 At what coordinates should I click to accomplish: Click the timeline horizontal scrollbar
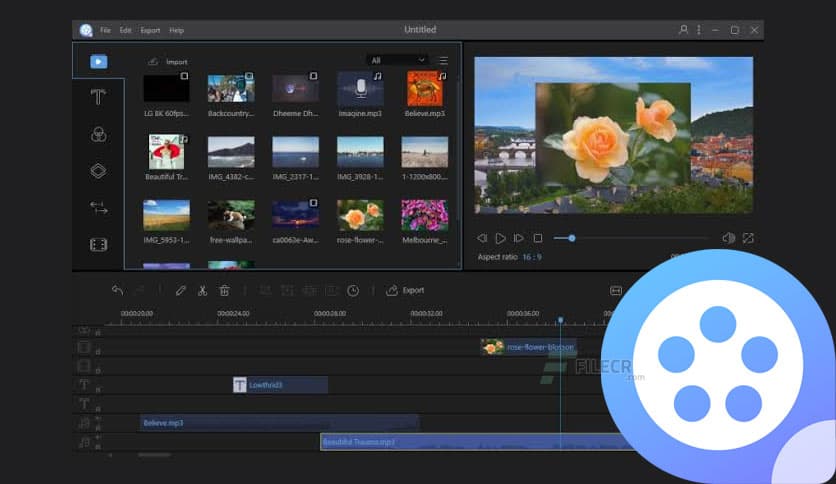click(155, 455)
